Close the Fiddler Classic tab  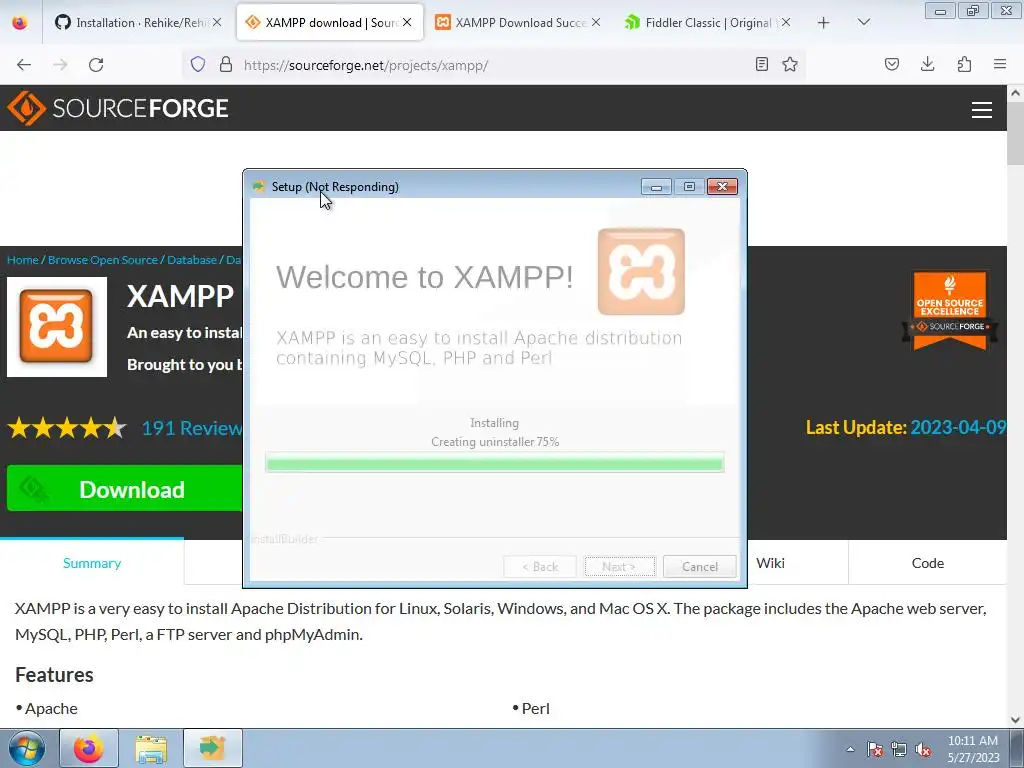pyautogui.click(x=786, y=22)
